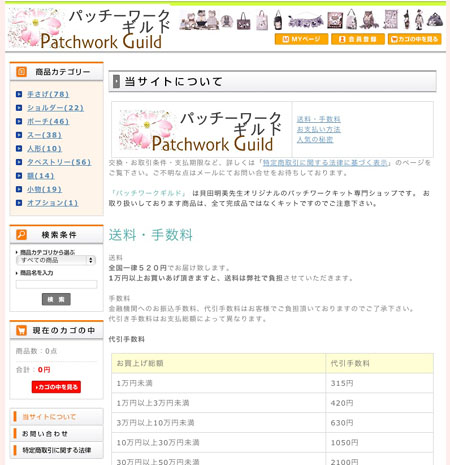Screen dimensions: 450x465
Task: Open the MYページ button in header
Action: pos(301,39)
